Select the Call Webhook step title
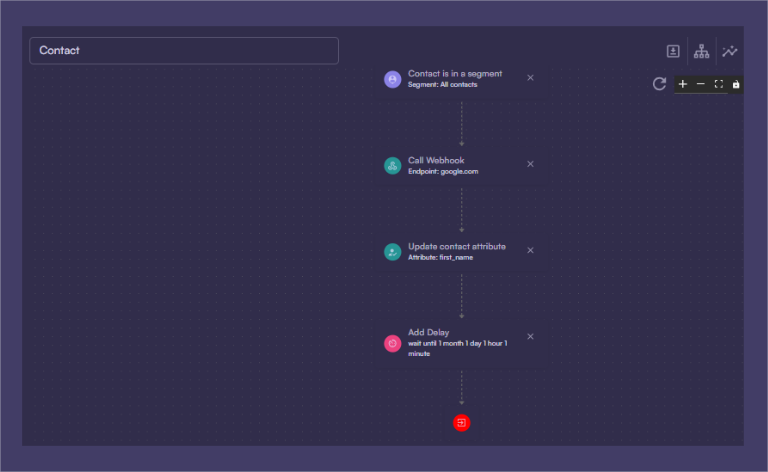This screenshot has height=472, width=768. coord(436,160)
